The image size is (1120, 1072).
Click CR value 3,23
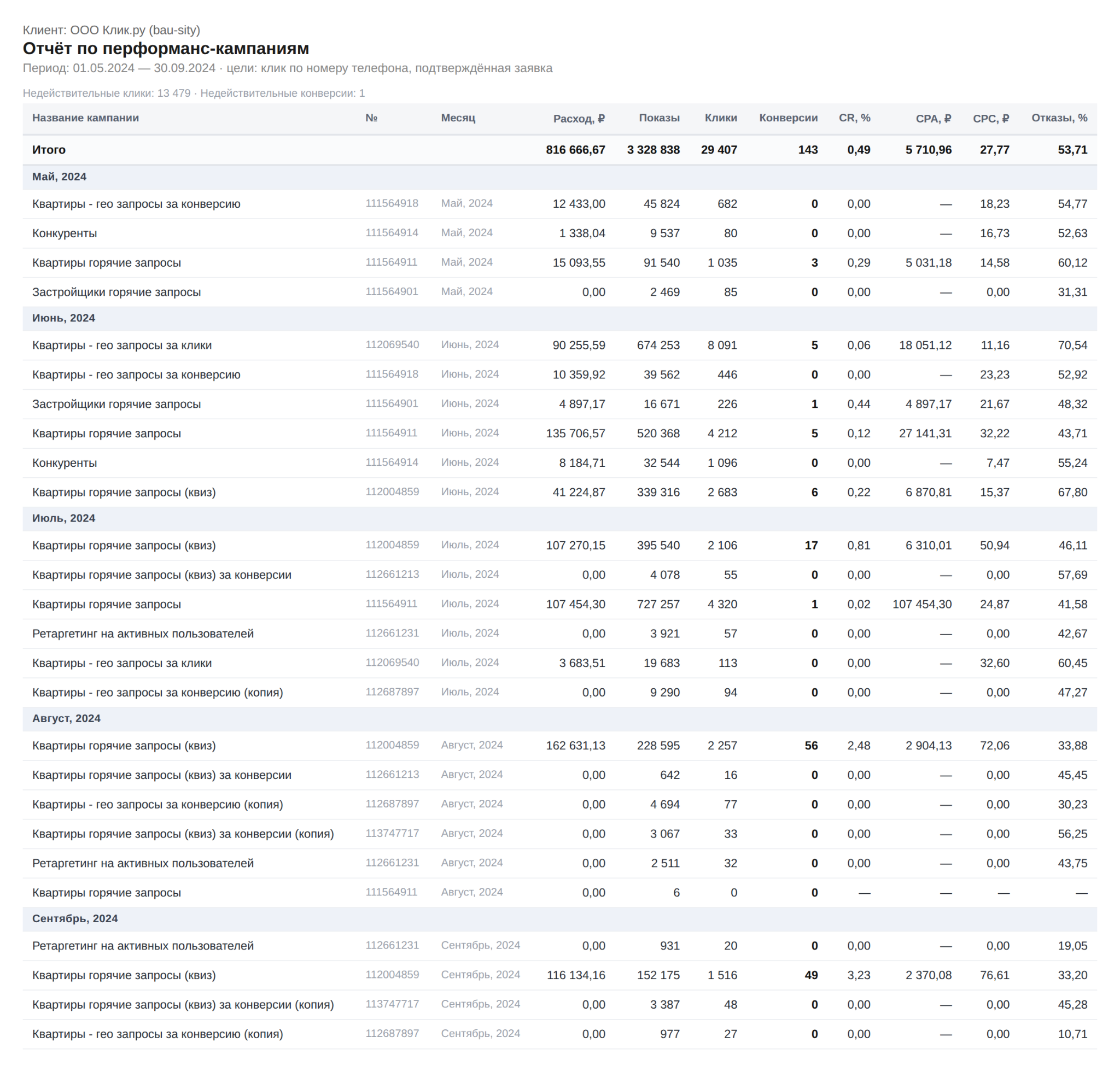[x=858, y=975]
